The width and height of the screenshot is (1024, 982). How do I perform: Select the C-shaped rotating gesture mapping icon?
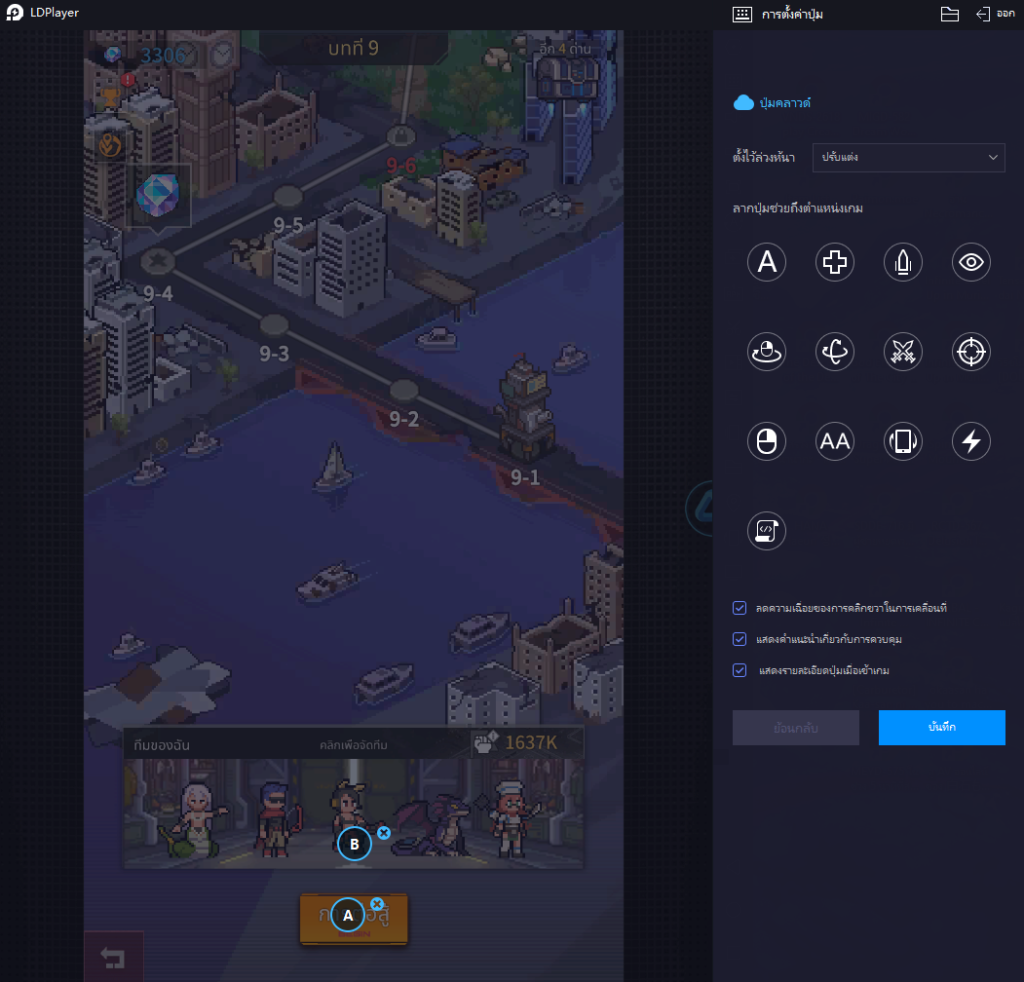(x=835, y=352)
